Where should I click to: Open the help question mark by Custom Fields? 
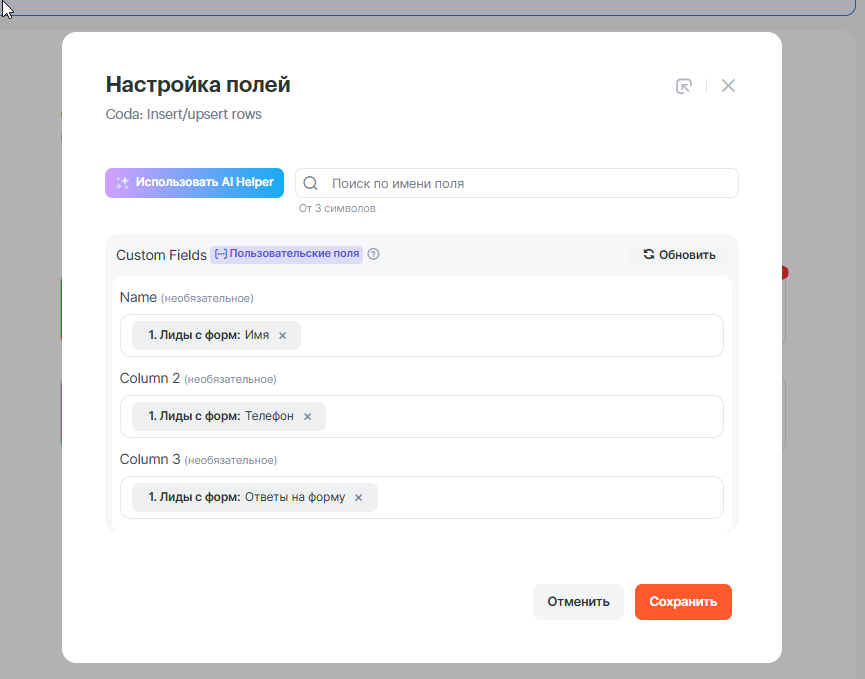pyautogui.click(x=374, y=254)
